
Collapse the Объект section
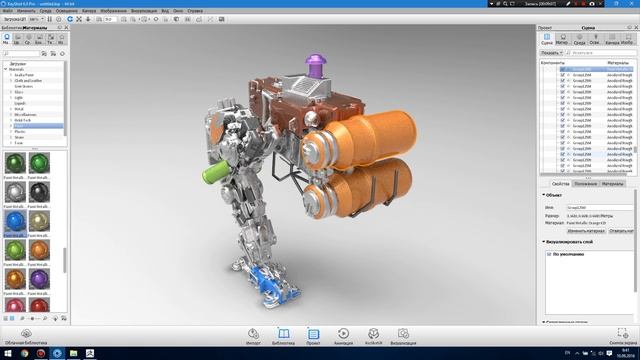point(544,195)
